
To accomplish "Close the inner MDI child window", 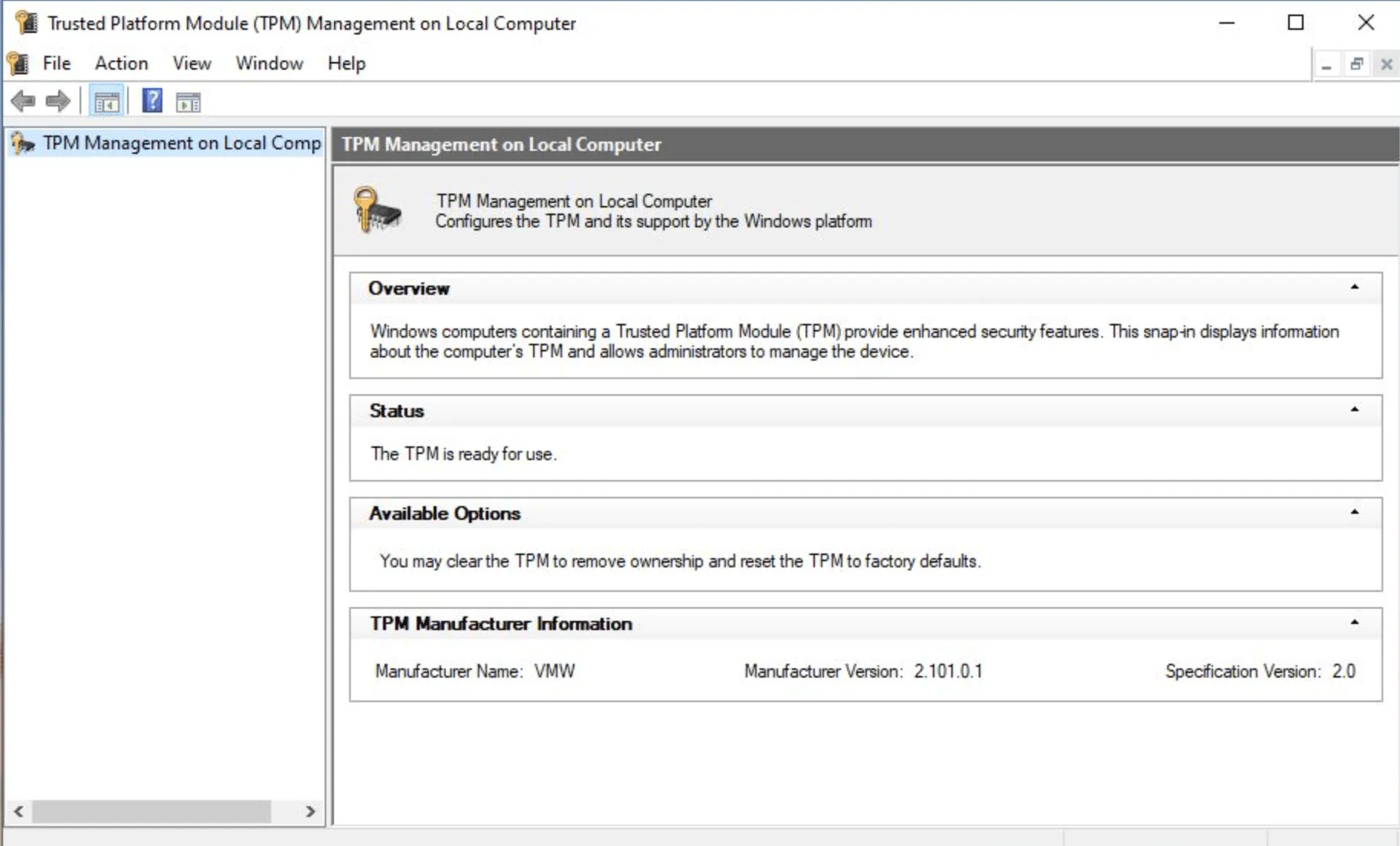I will click(x=1386, y=64).
